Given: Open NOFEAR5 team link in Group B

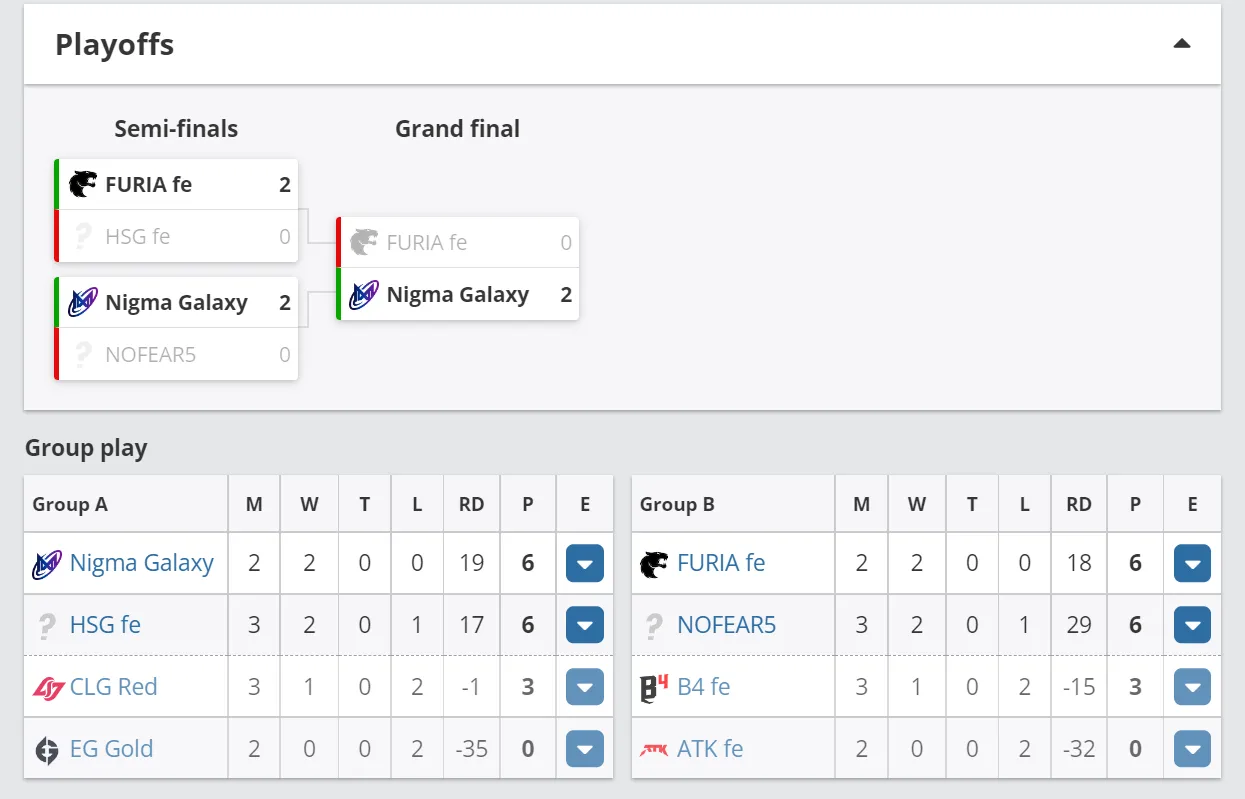Looking at the screenshot, I should (x=727, y=625).
